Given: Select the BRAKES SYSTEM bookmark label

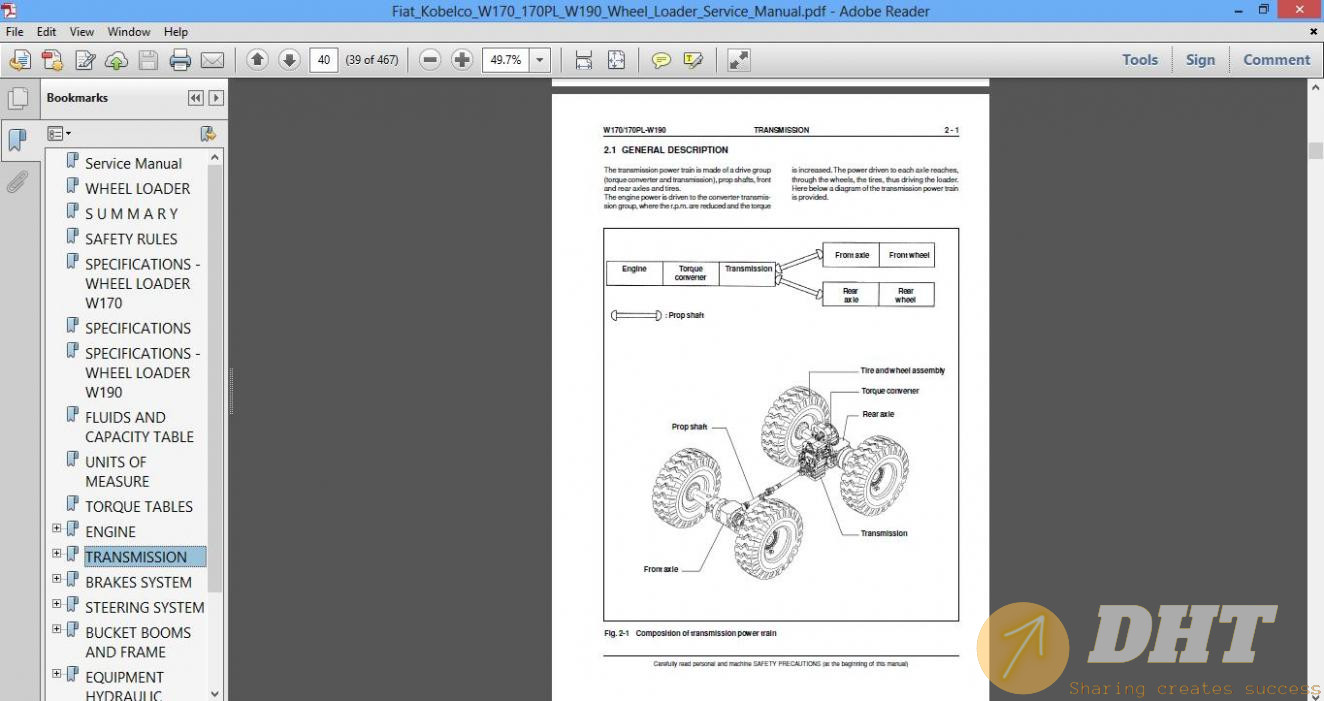Looking at the screenshot, I should pos(138,582).
